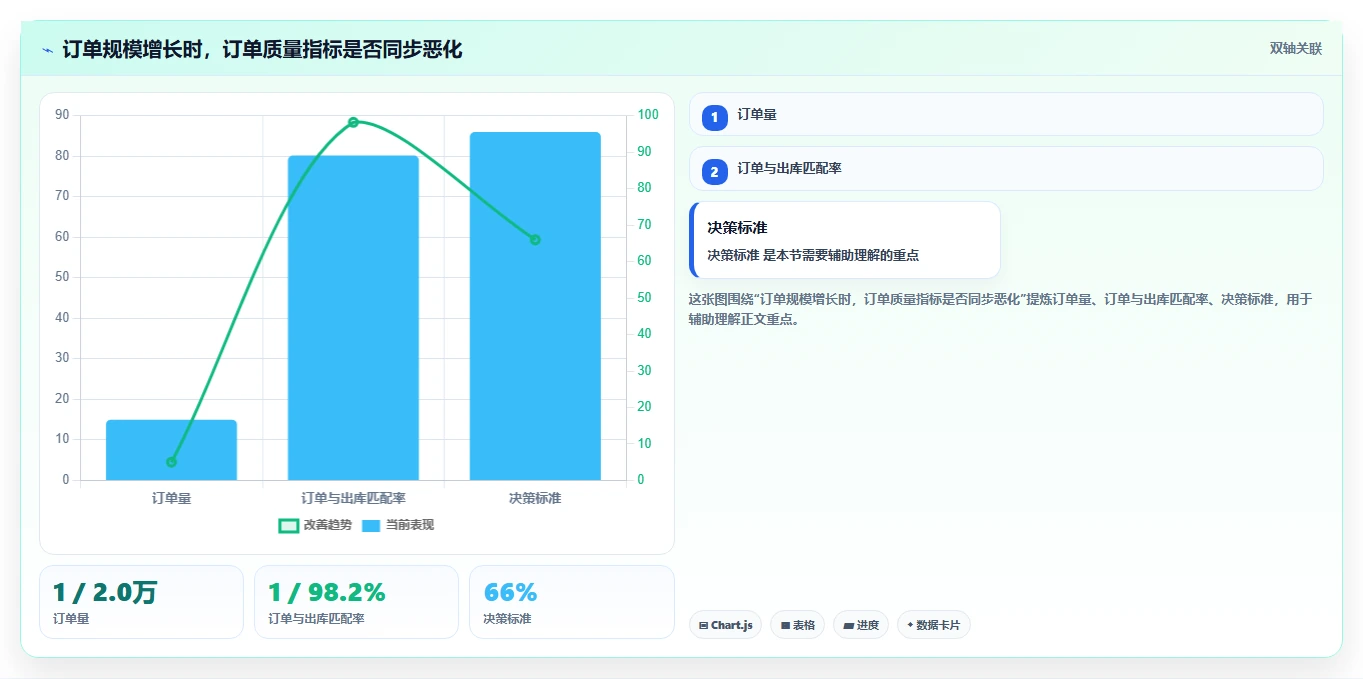This screenshot has width=1363, height=679.
Task: Select the 66% 决策标准 stat card
Action: pyautogui.click(x=571, y=602)
